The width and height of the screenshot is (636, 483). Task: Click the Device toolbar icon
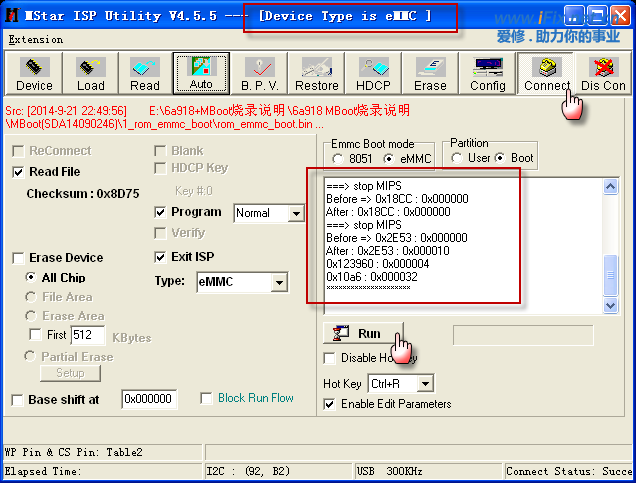coord(34,73)
